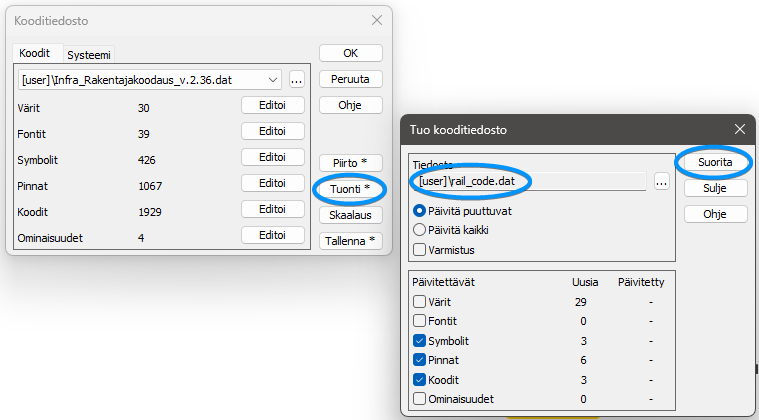Viewport: 759px width, 420px height.
Task: Check the Värit update checkbox
Action: 420,301
